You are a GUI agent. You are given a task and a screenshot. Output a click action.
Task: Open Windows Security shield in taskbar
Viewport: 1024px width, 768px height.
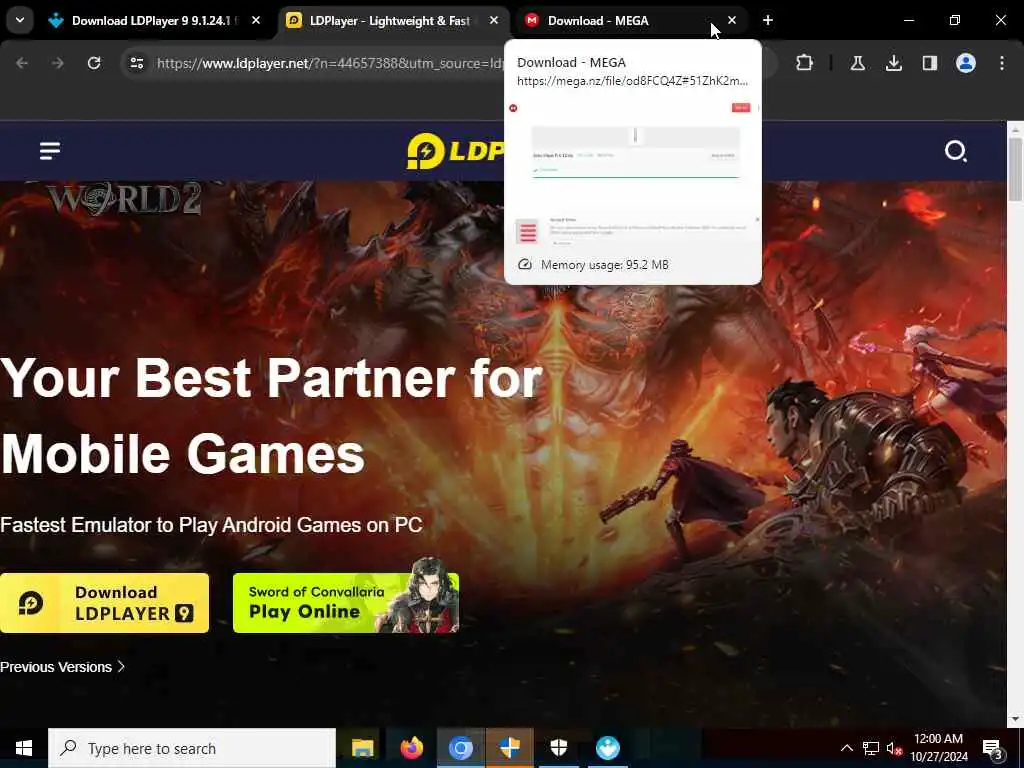tap(558, 748)
